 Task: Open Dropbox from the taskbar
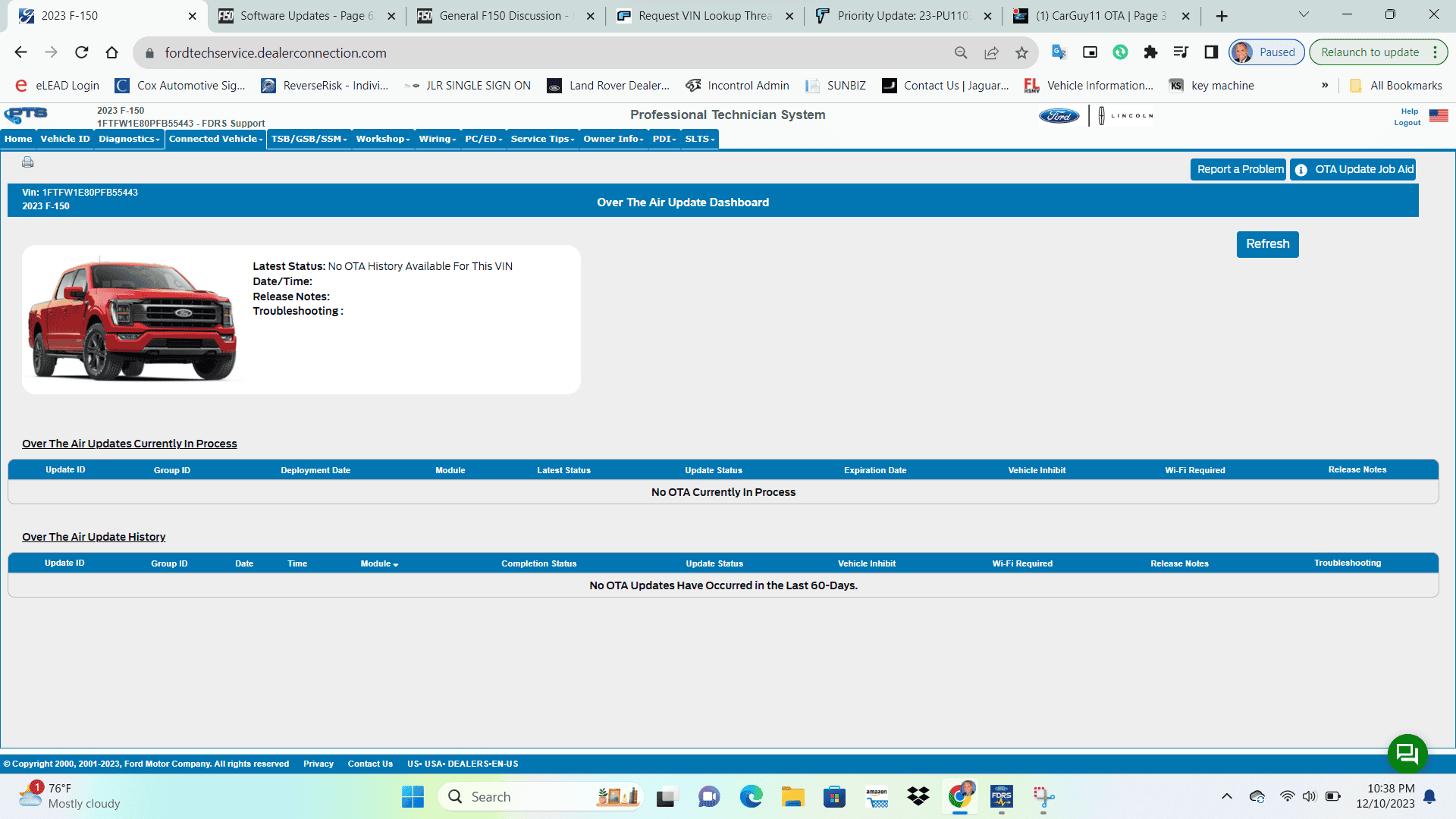coord(918,797)
